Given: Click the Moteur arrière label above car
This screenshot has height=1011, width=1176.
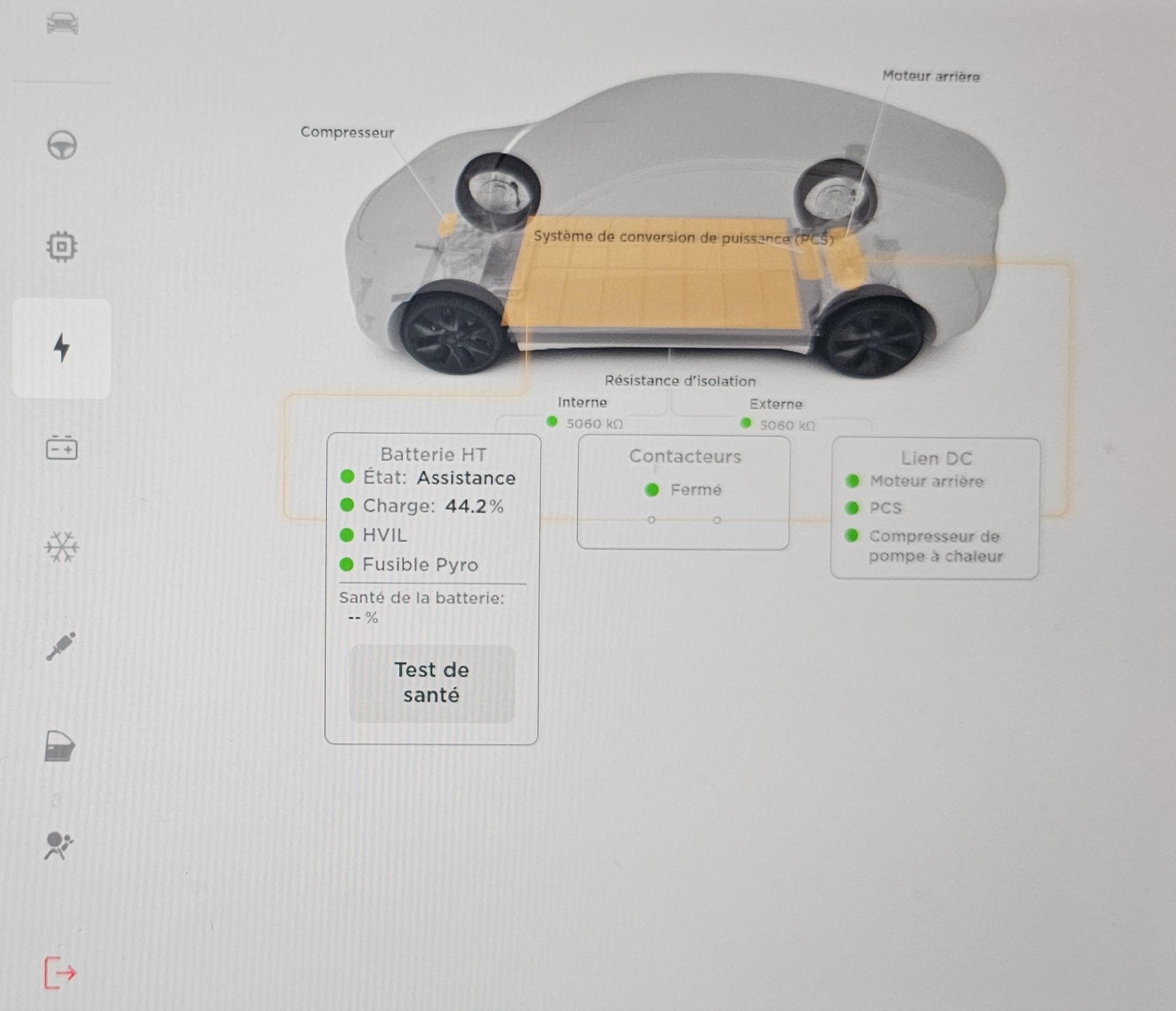Looking at the screenshot, I should [x=931, y=76].
